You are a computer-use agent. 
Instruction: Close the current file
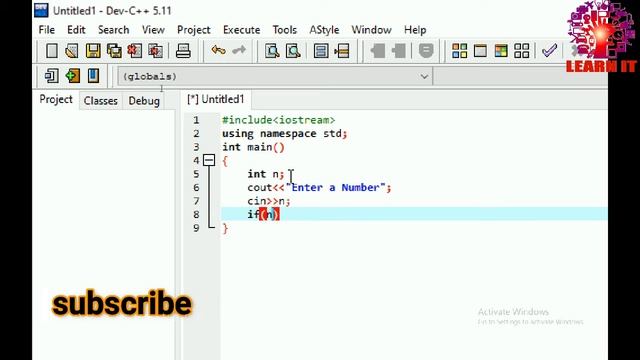(x=135, y=51)
